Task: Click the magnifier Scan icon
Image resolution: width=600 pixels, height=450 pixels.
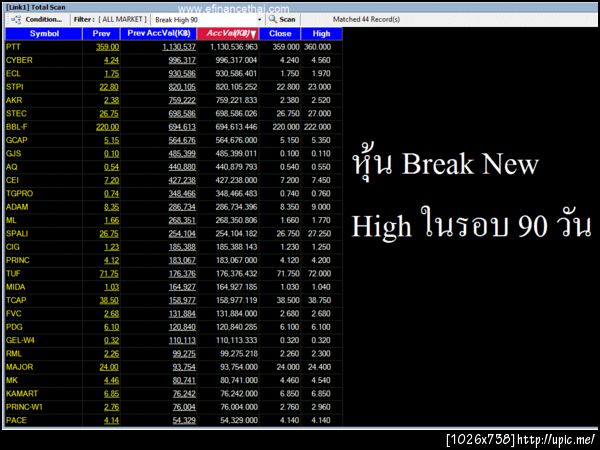Action: [x=272, y=19]
